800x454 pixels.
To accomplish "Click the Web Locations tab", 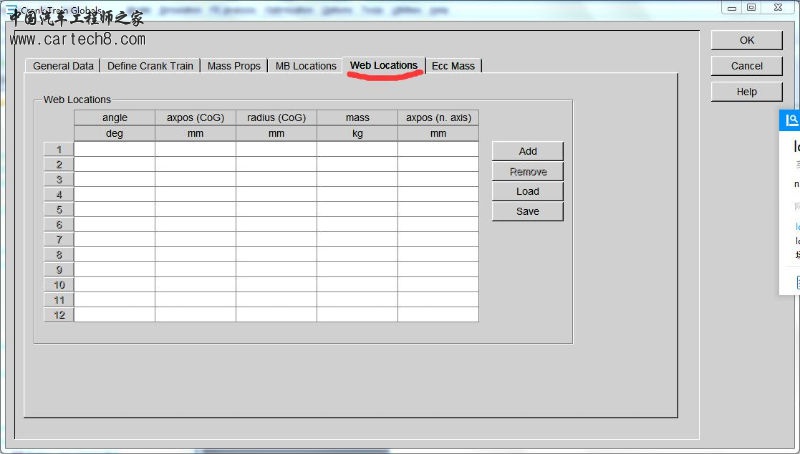I will (x=383, y=66).
